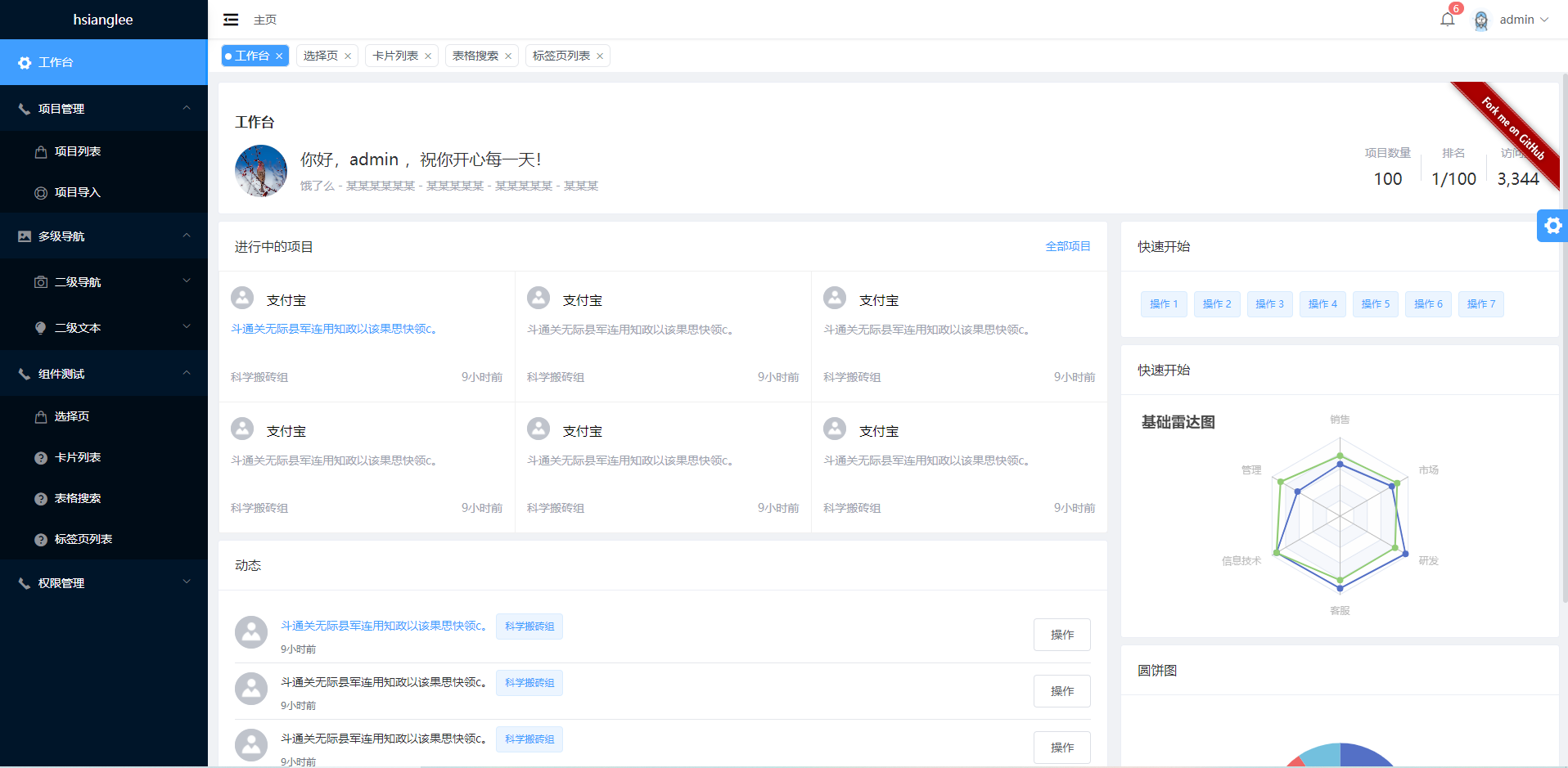
Task: Close the 选择页 tab
Action: click(x=348, y=56)
